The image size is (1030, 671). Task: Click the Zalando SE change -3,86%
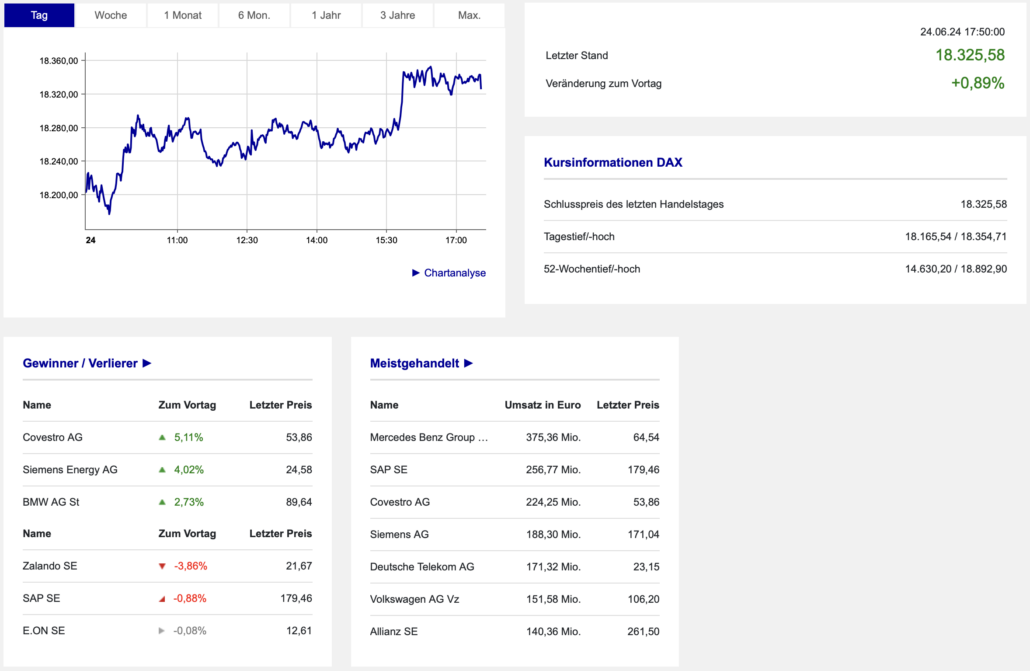coord(190,566)
